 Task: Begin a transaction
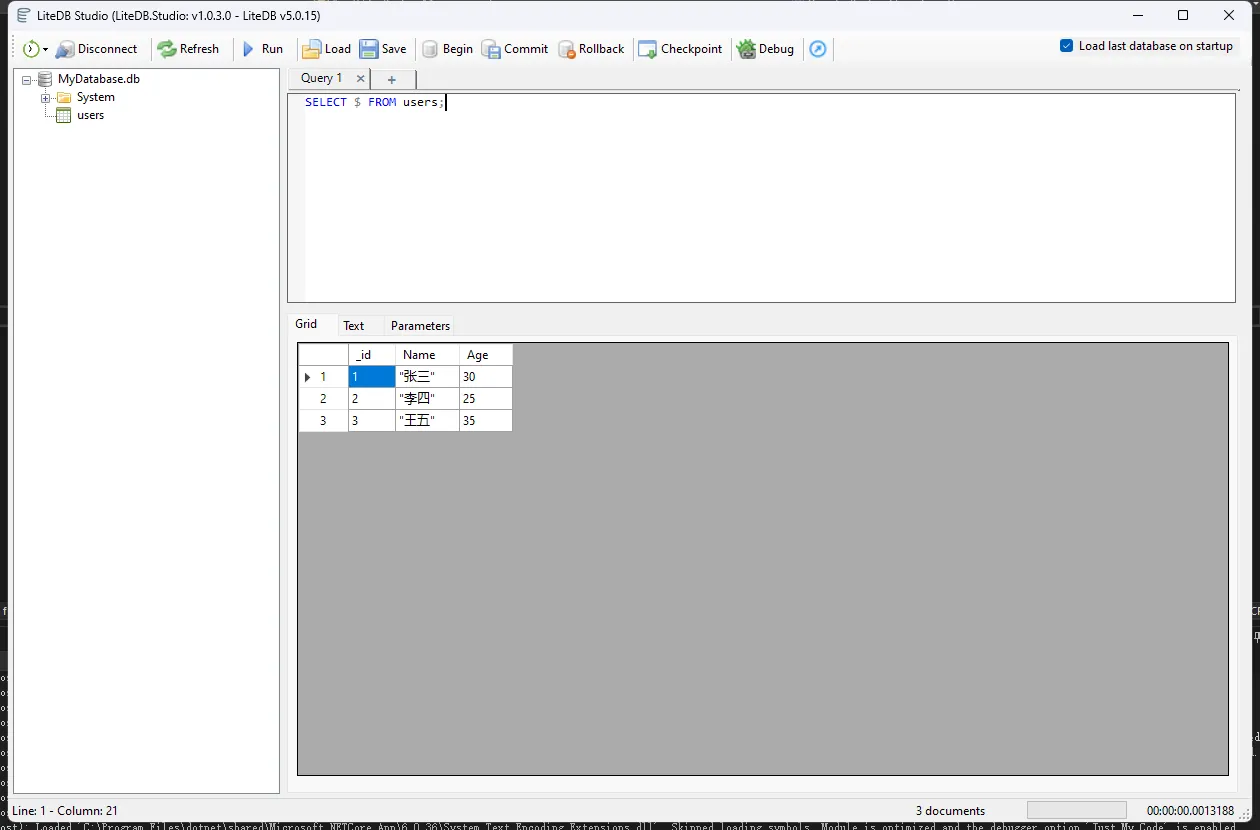pos(447,49)
